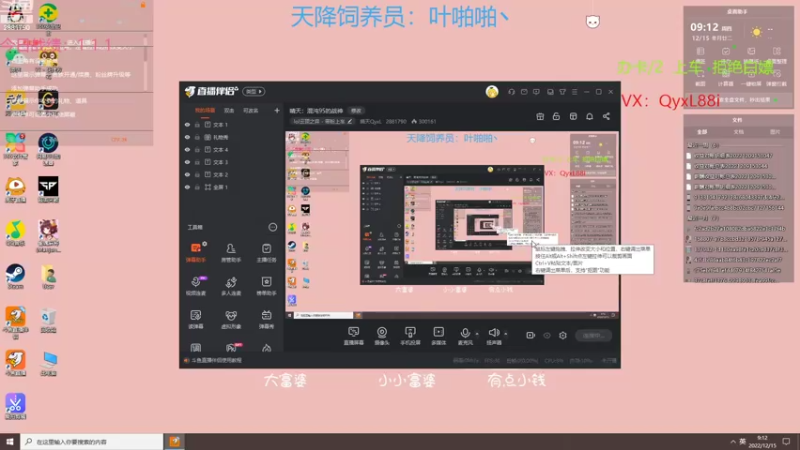
Task: Toggle visibility of 文本 1 source
Action: [187, 124]
